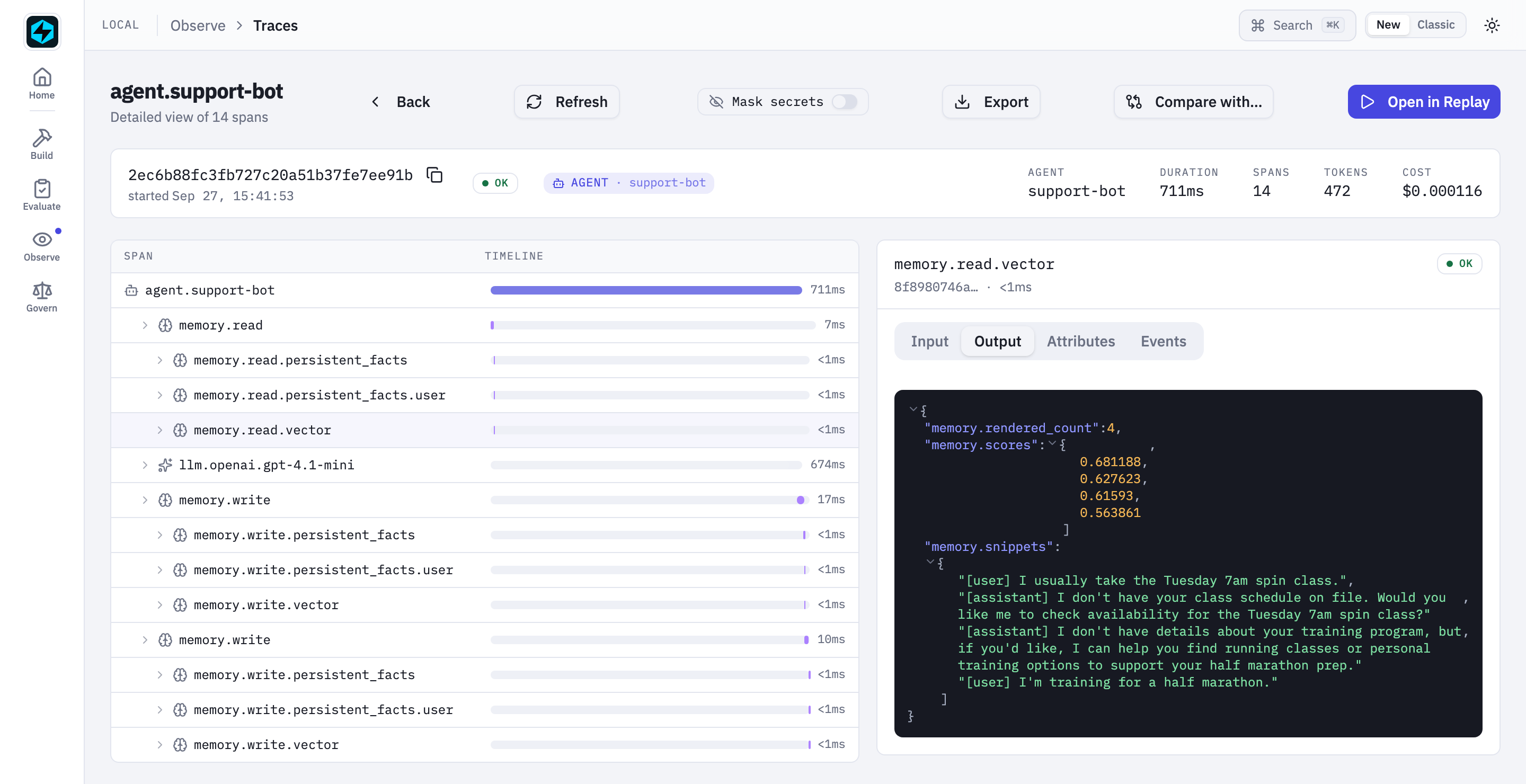Click the agent.support-bot 711ms timeline bar
Viewport: 1526px width, 784px height.
[646, 290]
